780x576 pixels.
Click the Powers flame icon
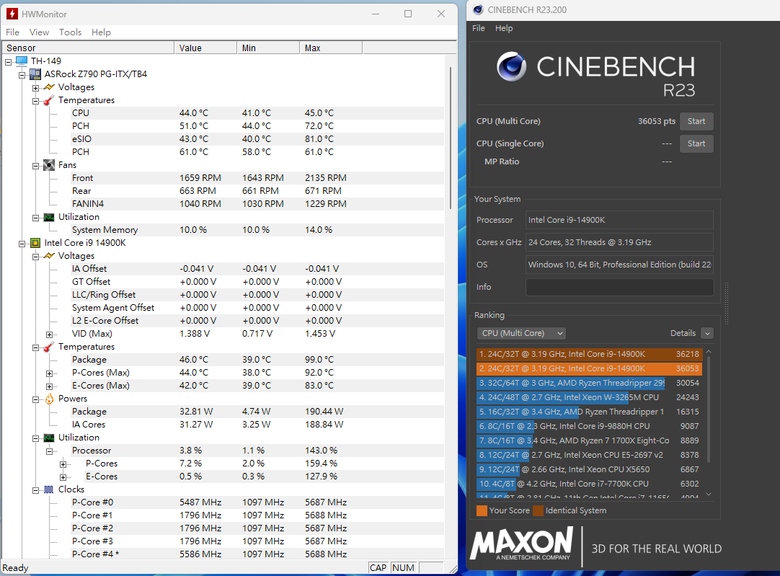[49, 398]
